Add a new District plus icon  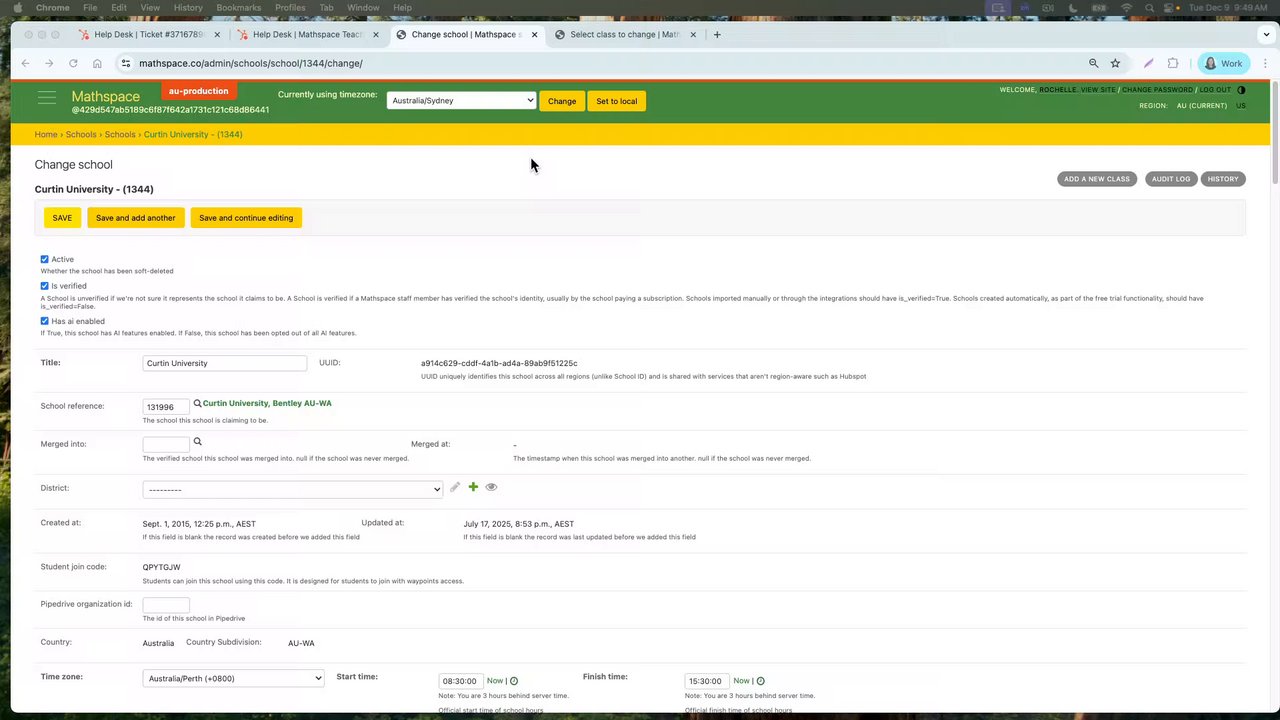(x=473, y=487)
